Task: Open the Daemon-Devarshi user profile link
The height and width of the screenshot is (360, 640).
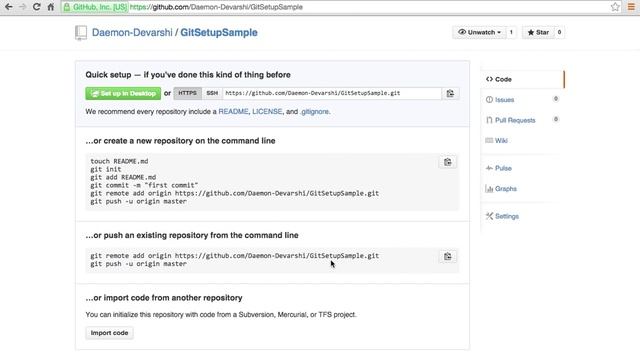Action: click(132, 33)
